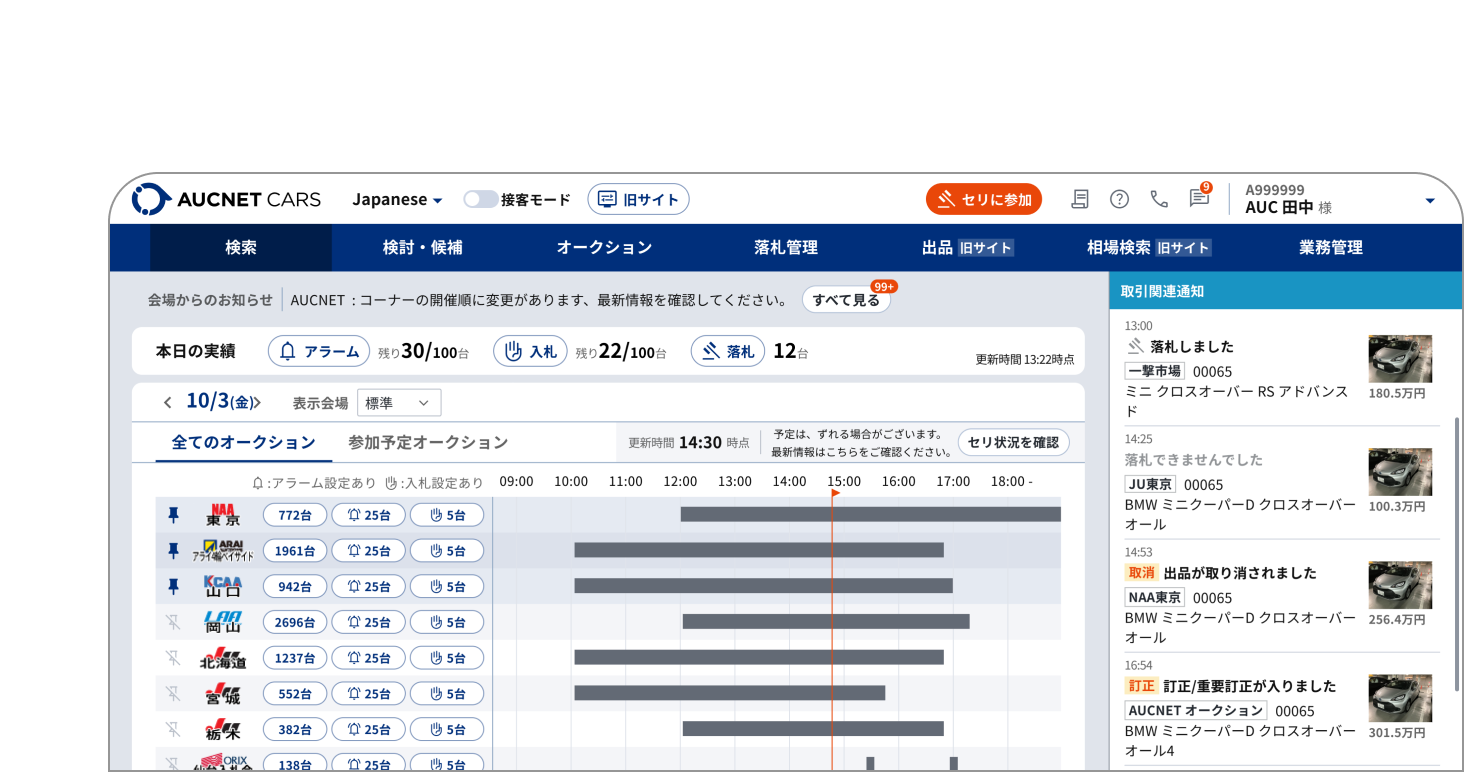Toggle the 接客モード switch
Image resolution: width=1464 pixels, height=772 pixels.
(x=480, y=200)
